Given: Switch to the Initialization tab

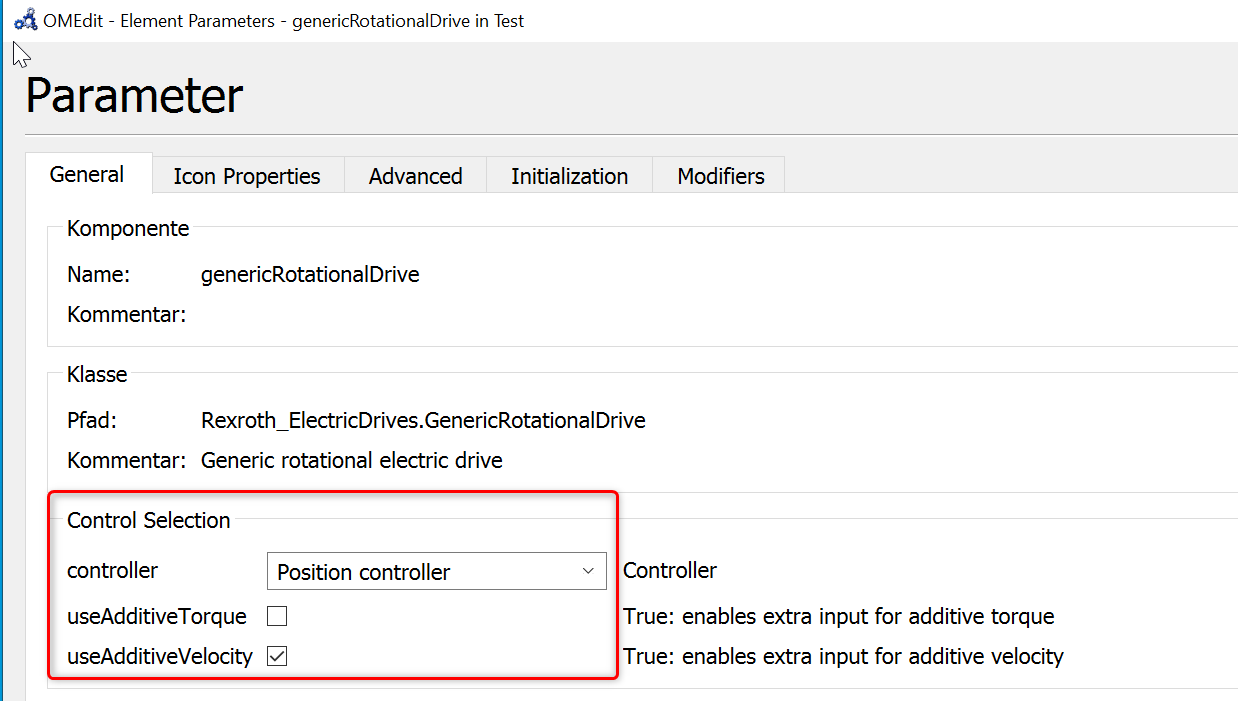Looking at the screenshot, I should [568, 175].
